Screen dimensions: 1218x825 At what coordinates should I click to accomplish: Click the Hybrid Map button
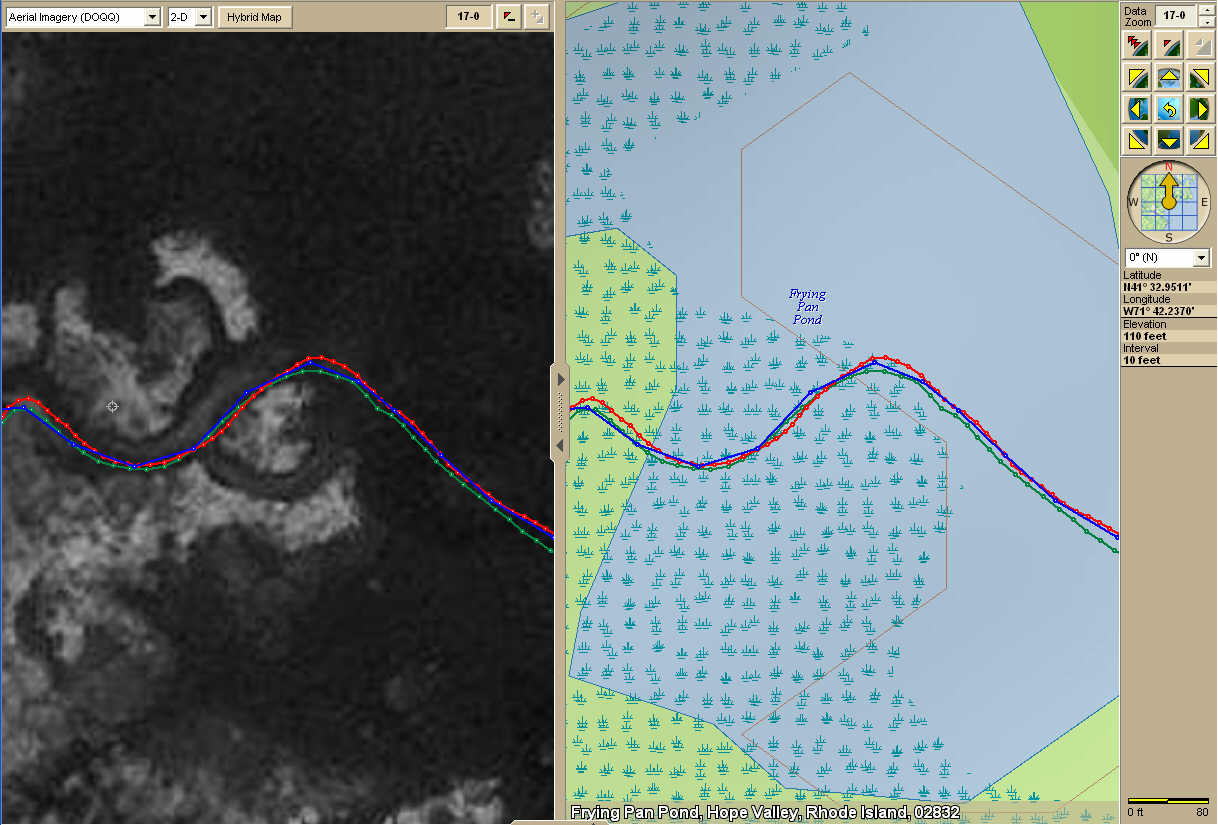(x=255, y=17)
